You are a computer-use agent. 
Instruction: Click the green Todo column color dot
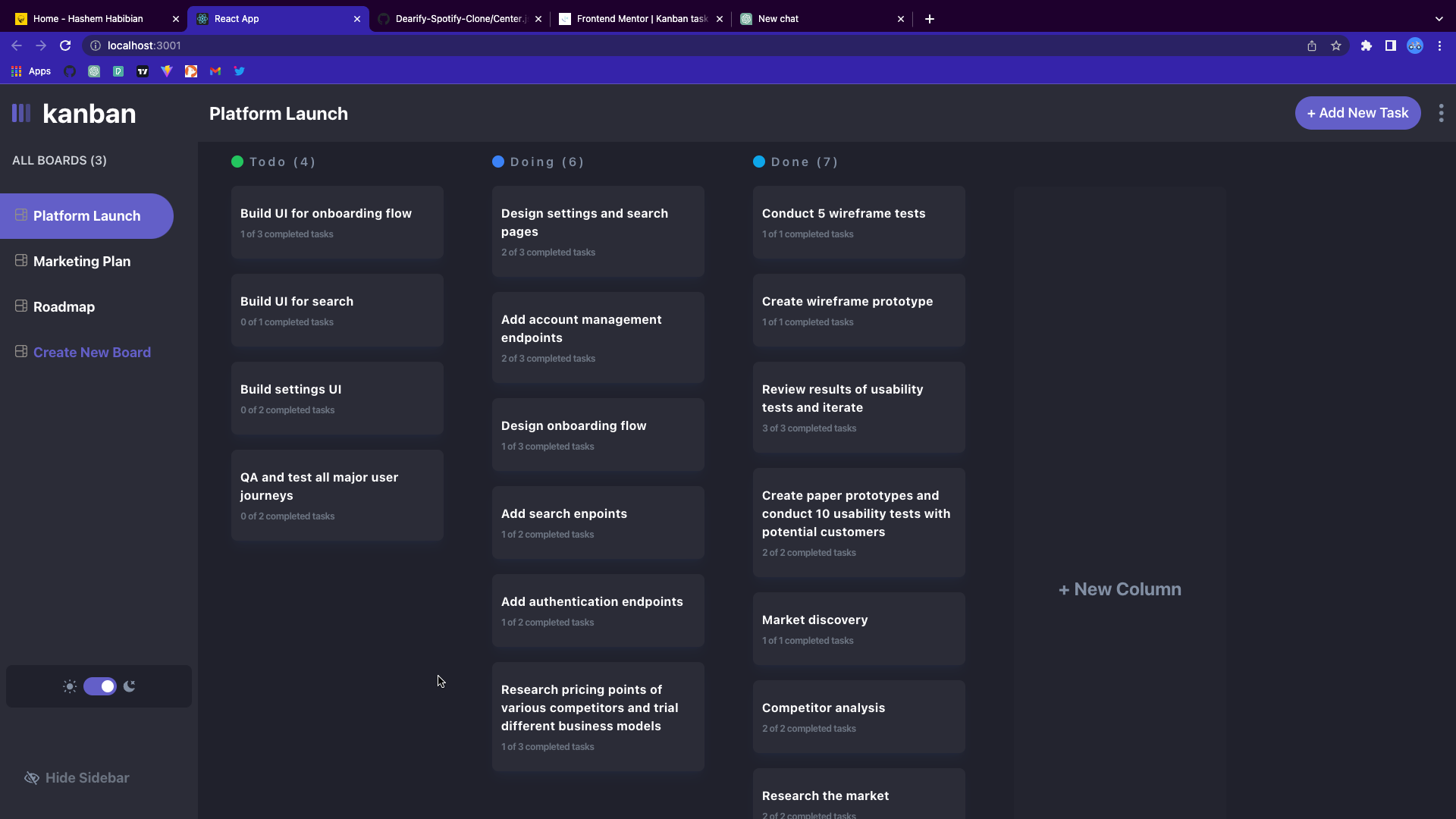click(237, 162)
